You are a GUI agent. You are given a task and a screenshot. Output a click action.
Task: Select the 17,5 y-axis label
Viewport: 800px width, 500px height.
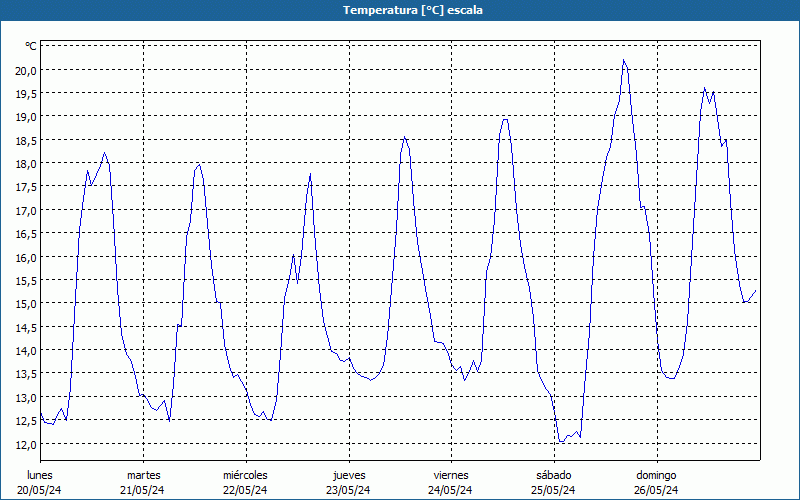coord(26,187)
